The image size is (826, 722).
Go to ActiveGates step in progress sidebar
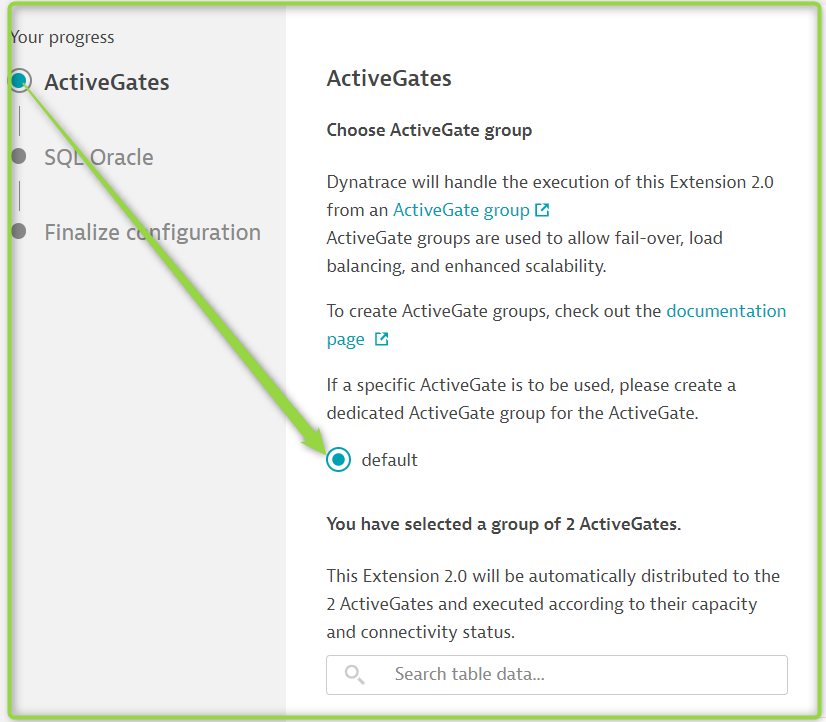[106, 82]
